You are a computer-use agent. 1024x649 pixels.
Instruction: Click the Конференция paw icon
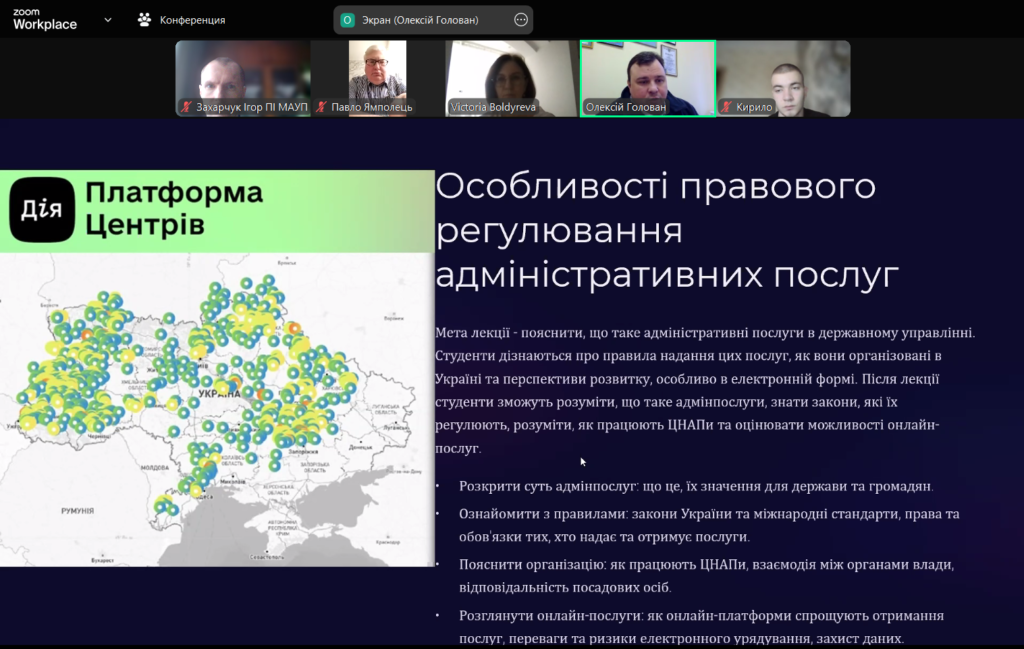[x=145, y=20]
